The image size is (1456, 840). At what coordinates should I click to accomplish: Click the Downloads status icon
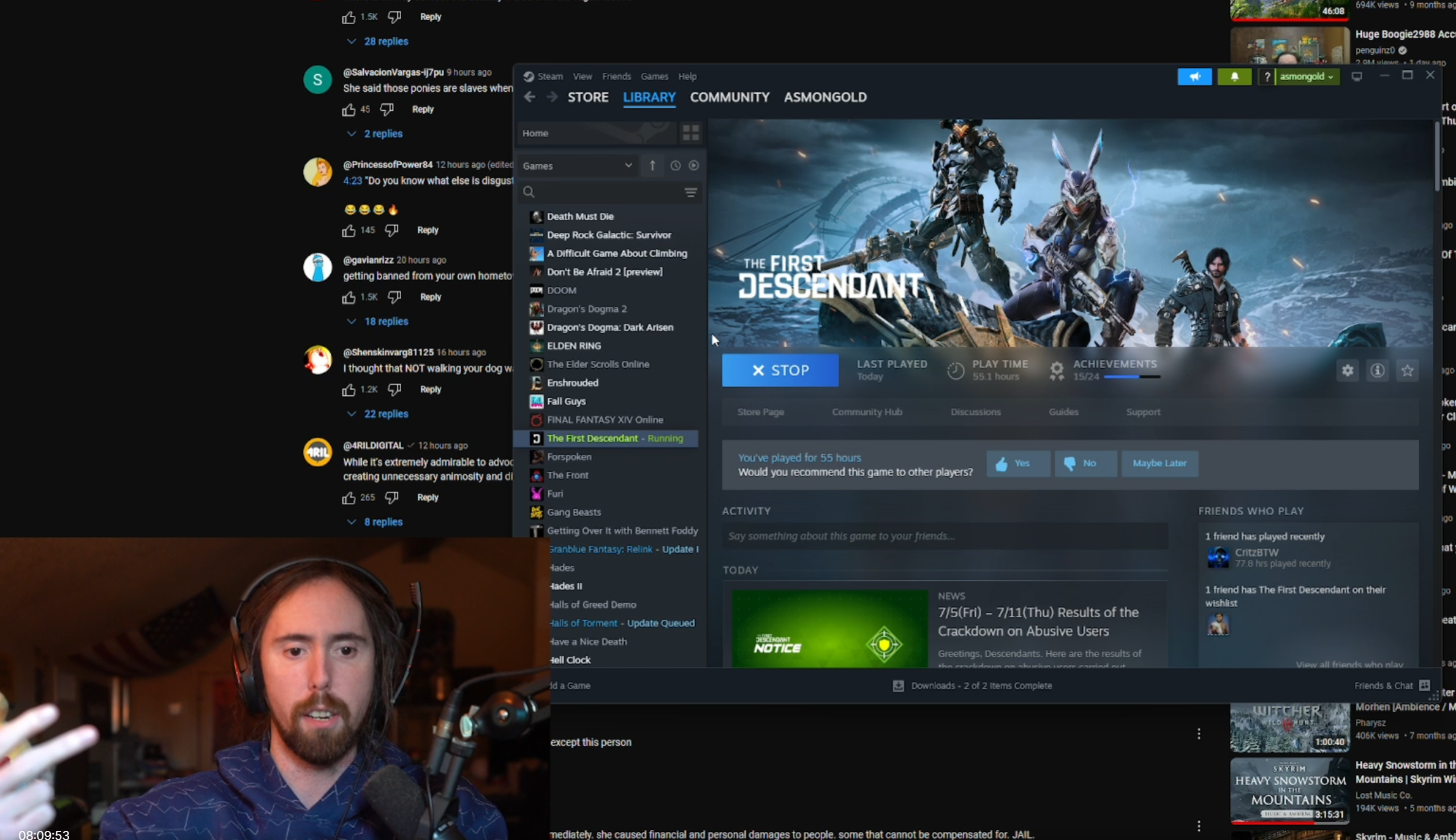pos(898,686)
